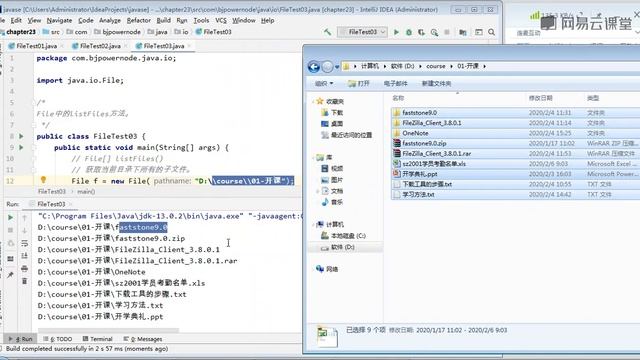Click 打开 button in Explorer toolbar

[358, 84]
